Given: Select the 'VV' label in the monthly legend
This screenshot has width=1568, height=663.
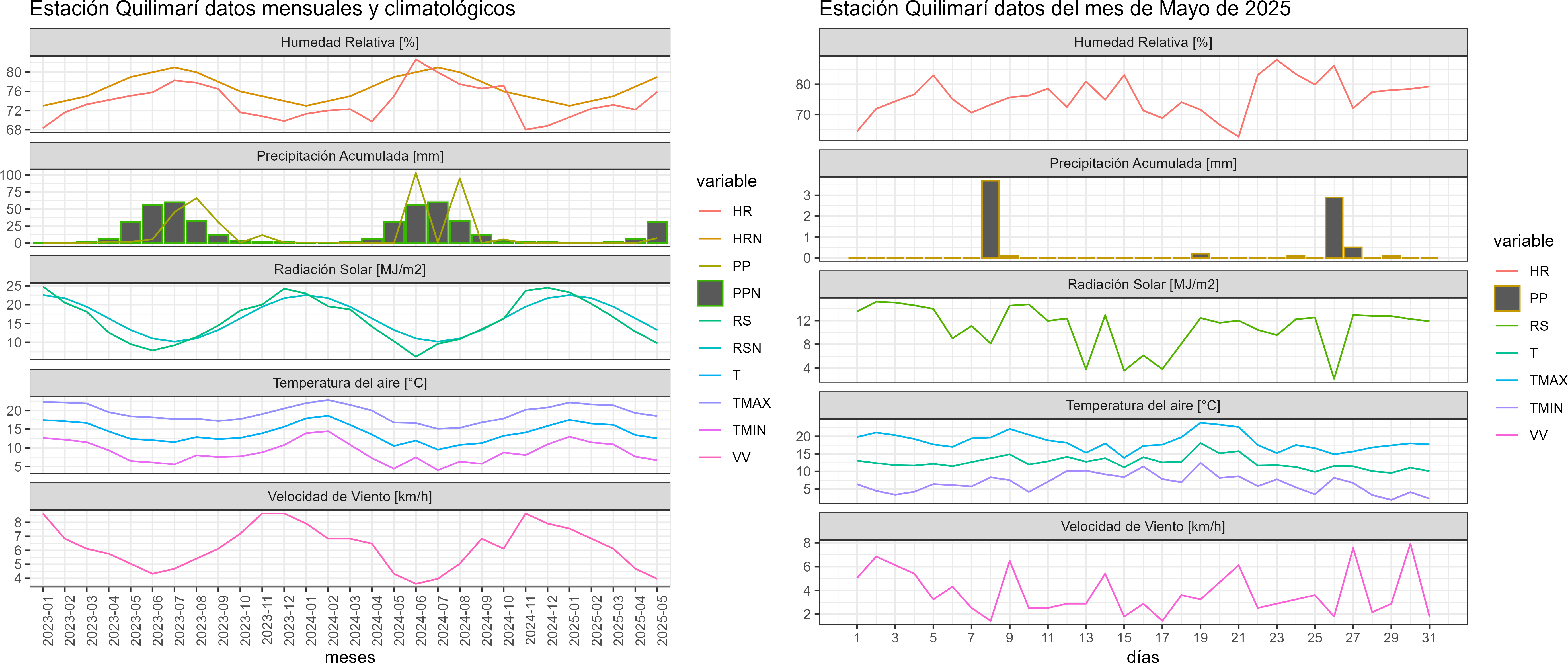Looking at the screenshot, I should pyautogui.click(x=741, y=458).
